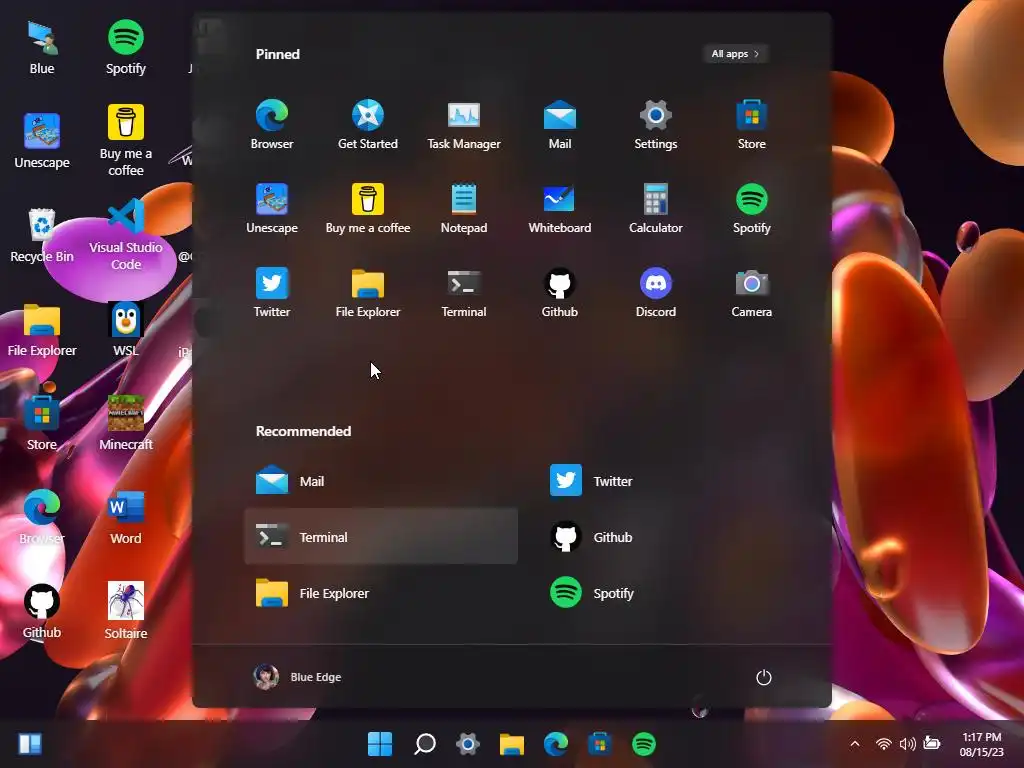
Task: Open the widgets panel on taskbar
Action: click(x=30, y=743)
